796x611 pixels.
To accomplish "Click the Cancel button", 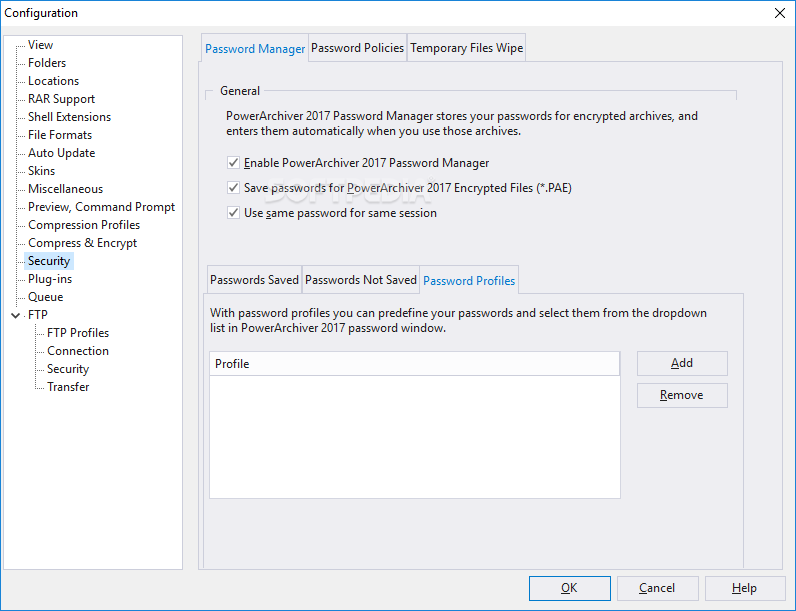I will tap(657, 588).
